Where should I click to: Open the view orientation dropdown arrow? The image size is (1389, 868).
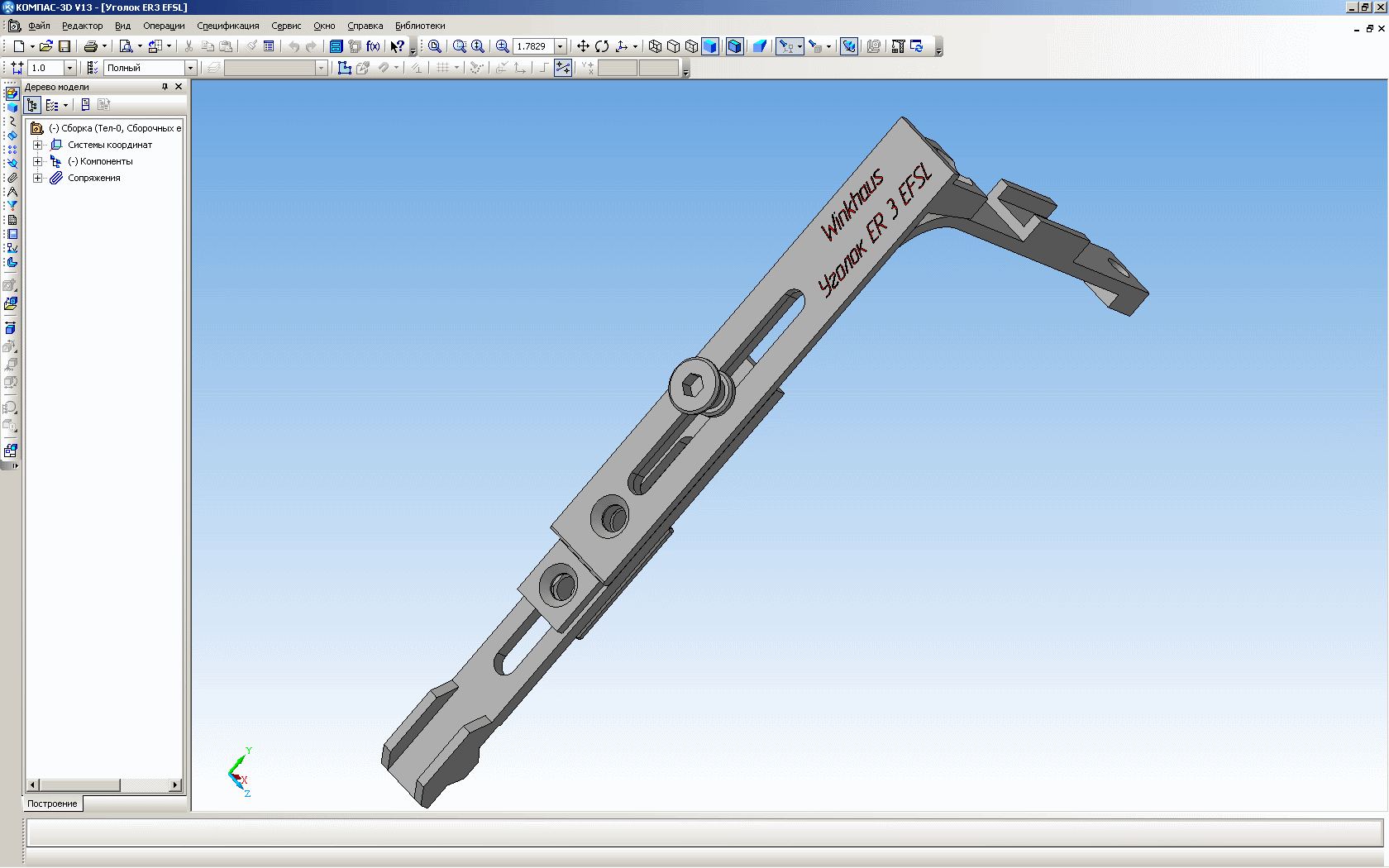(635, 46)
